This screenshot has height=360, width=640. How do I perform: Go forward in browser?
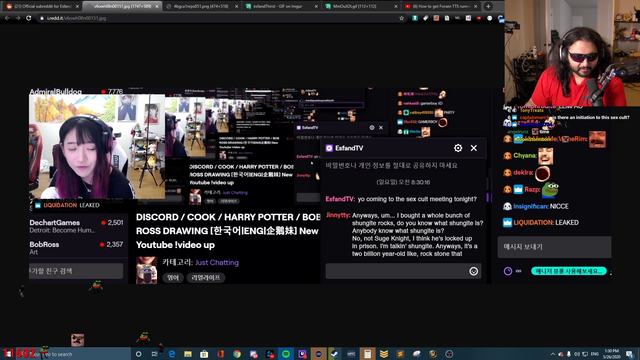(18, 18)
